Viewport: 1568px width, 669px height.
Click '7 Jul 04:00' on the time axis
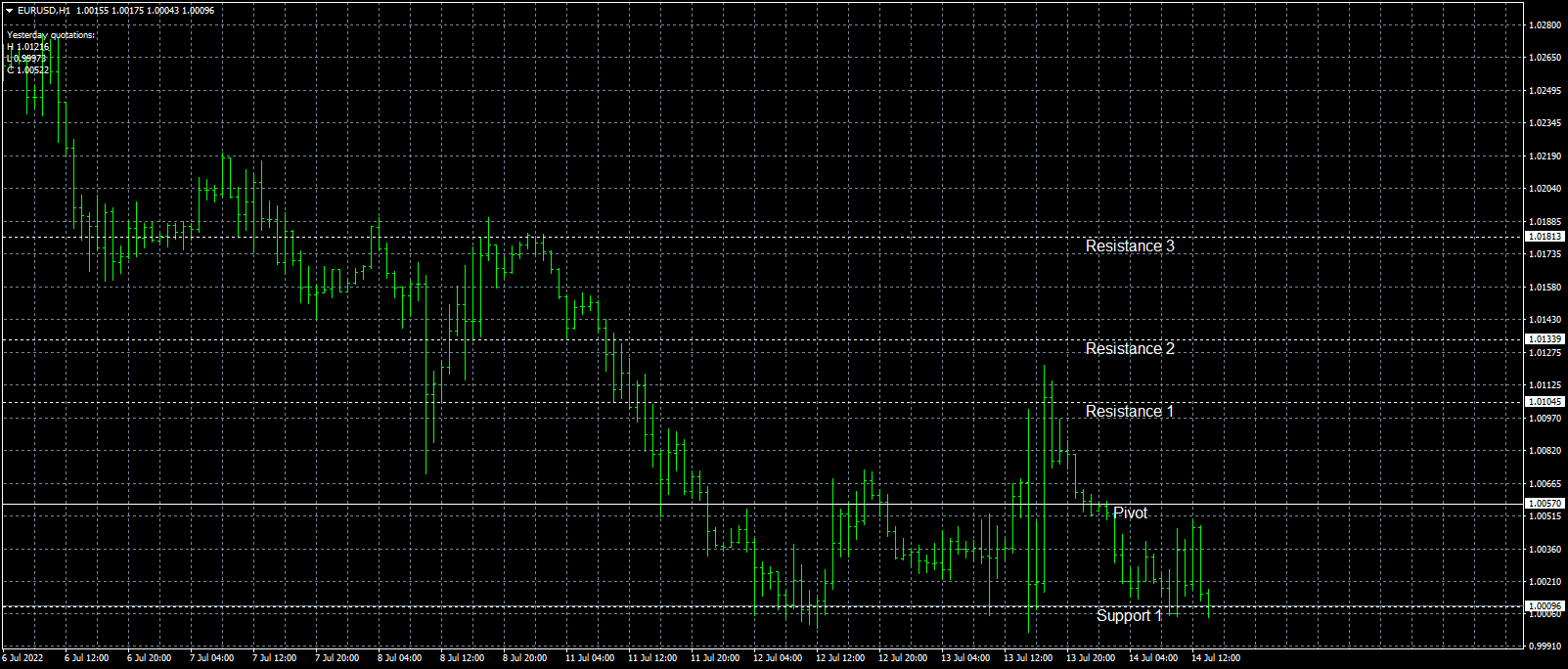tap(212, 658)
